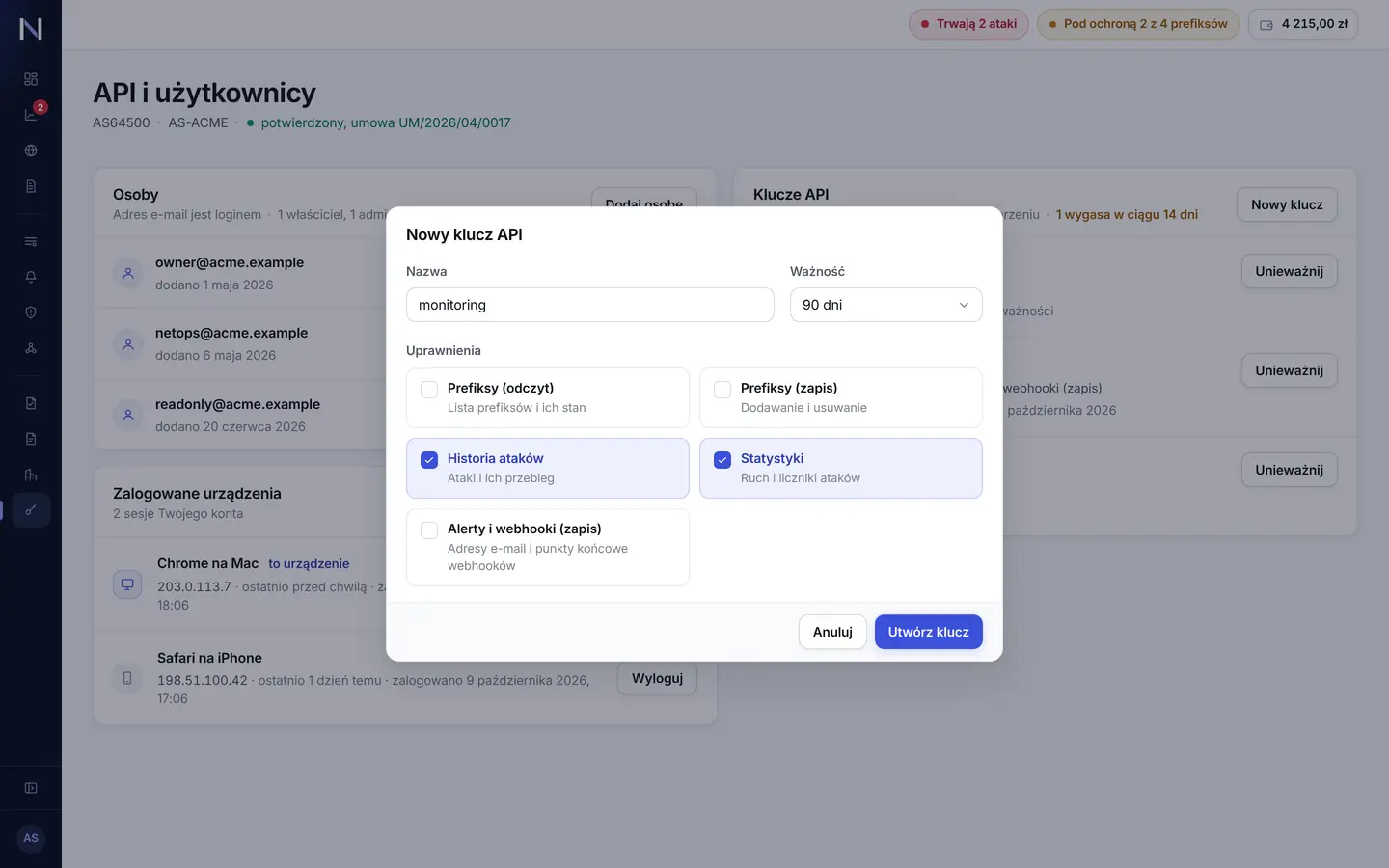The height and width of the screenshot is (868, 1389).
Task: Open the 4 215,00 zł balance wallet
Action: tap(1303, 24)
